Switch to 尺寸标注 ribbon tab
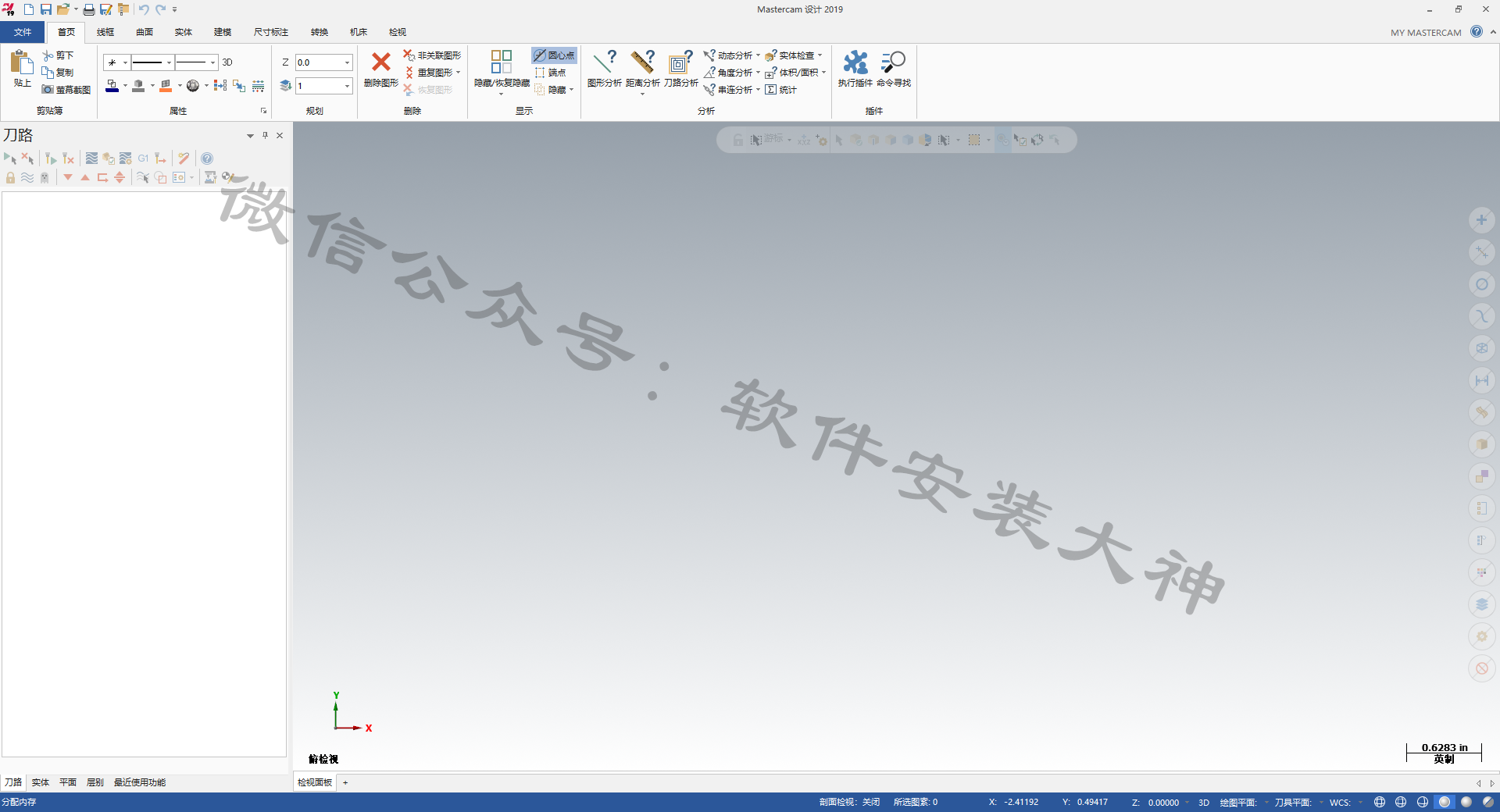 [x=271, y=32]
